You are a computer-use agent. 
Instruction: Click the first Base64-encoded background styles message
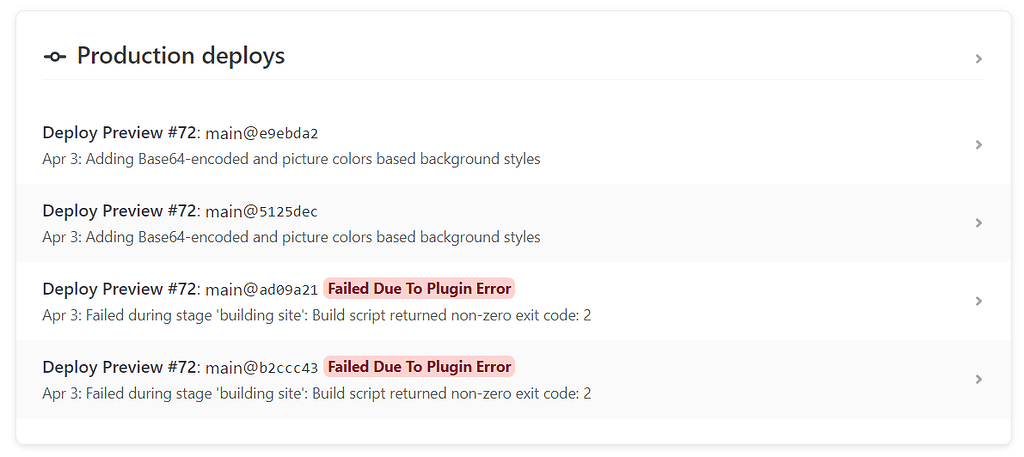291,159
